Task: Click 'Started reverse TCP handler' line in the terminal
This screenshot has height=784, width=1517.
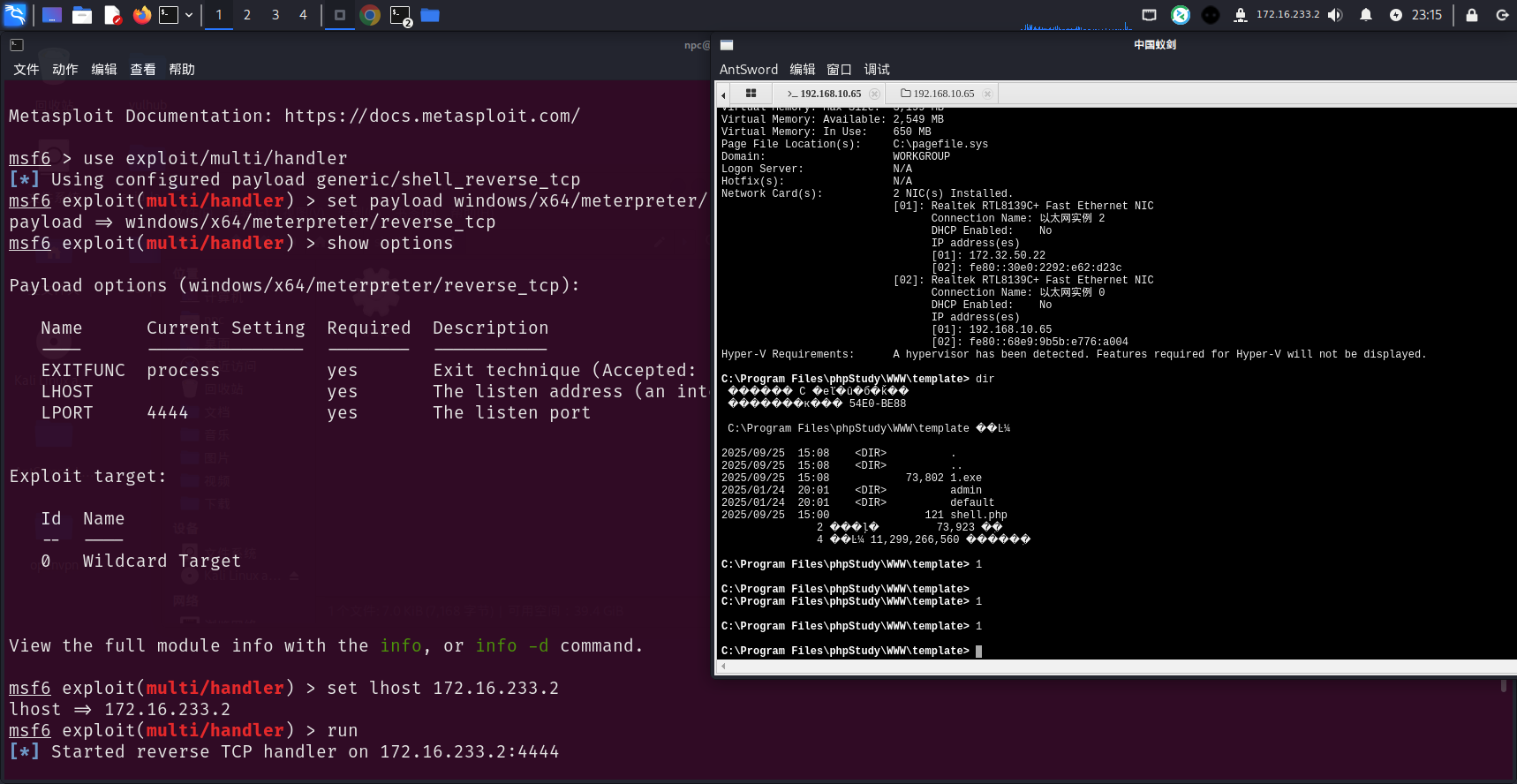Action: 283,752
